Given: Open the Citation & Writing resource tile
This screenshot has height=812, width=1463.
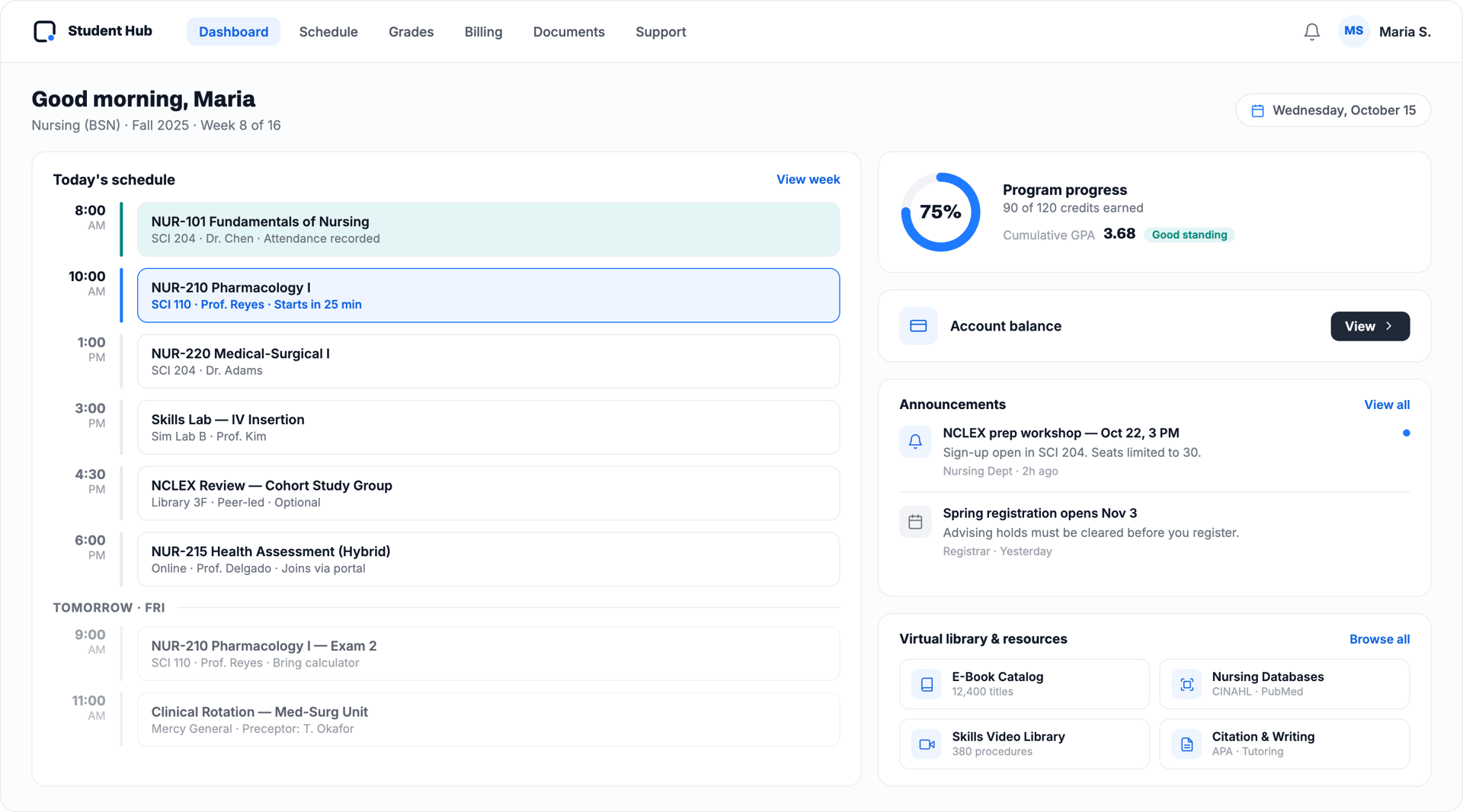Looking at the screenshot, I should (1284, 744).
